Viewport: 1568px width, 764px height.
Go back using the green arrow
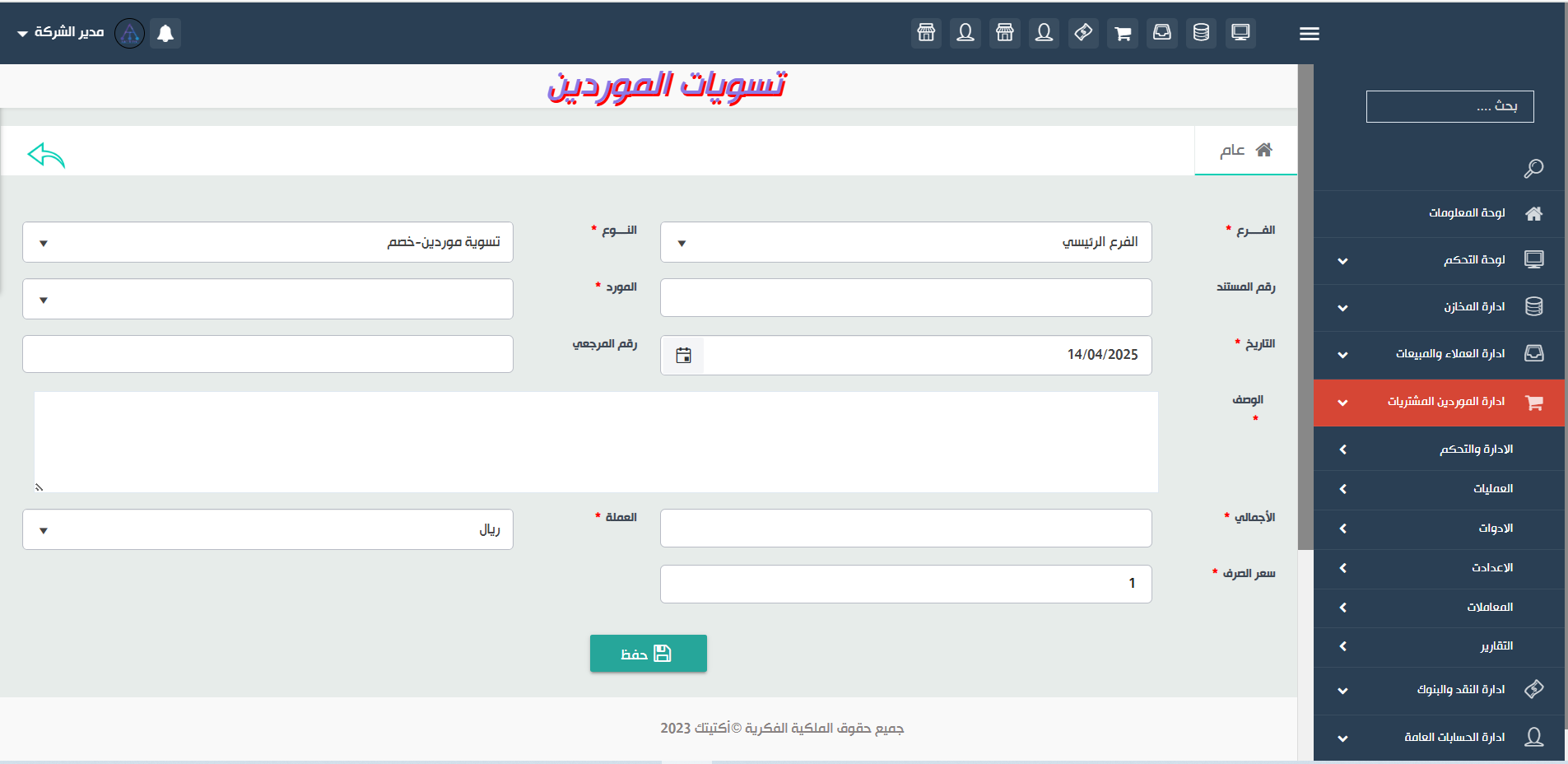pyautogui.click(x=46, y=155)
